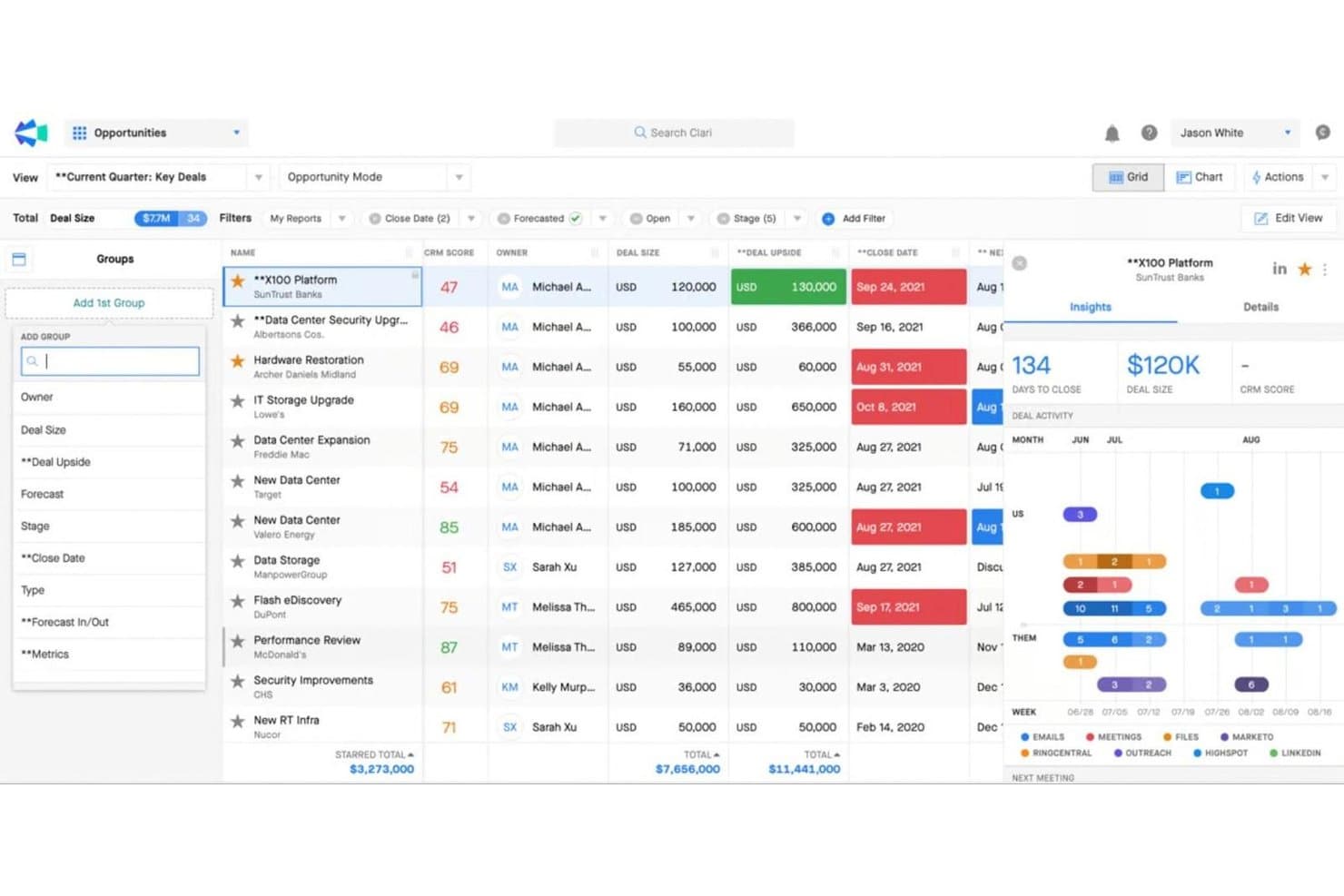The width and height of the screenshot is (1344, 896).
Task: Switch to the Insights tab
Action: (x=1090, y=307)
